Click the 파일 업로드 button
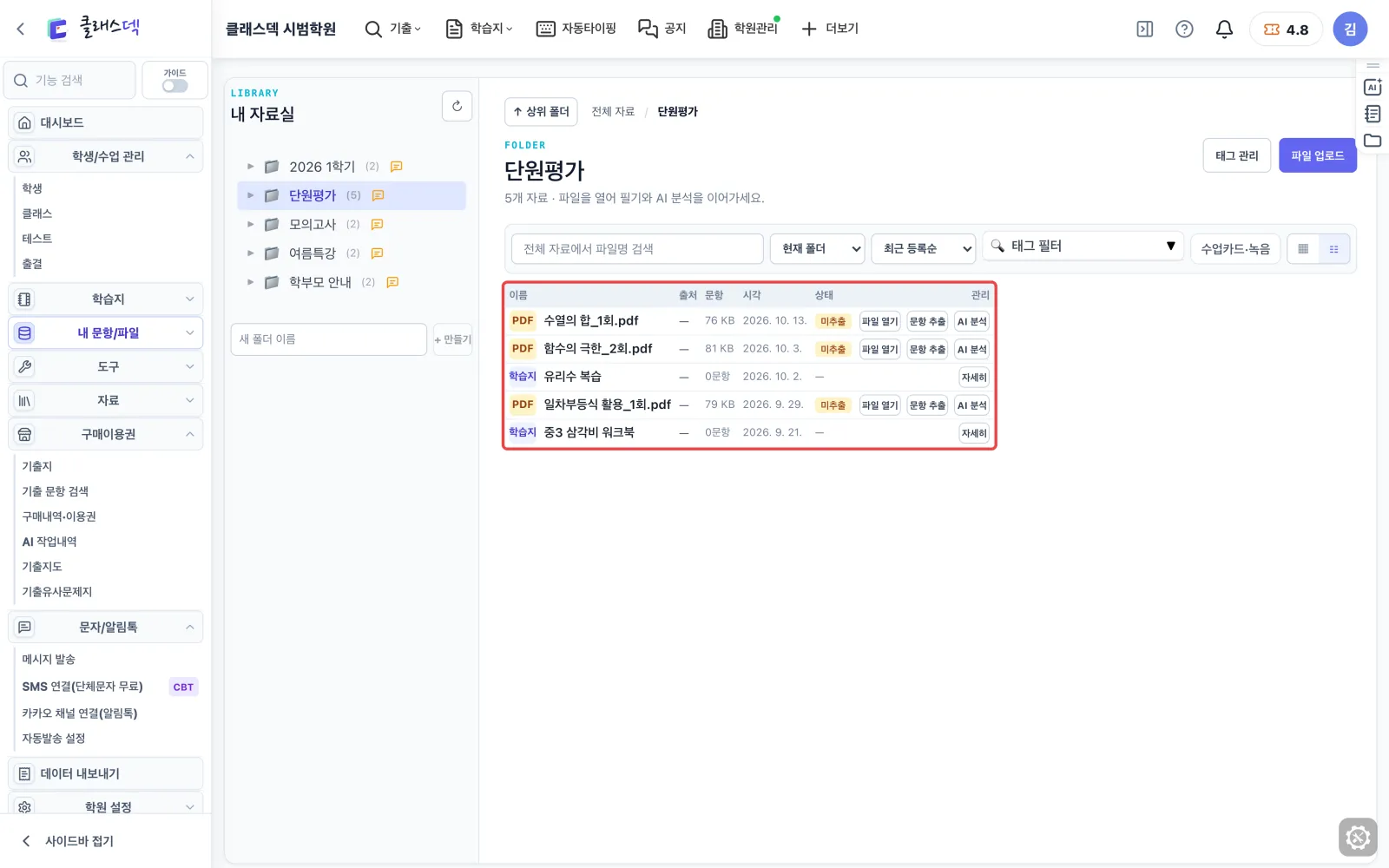 point(1317,155)
